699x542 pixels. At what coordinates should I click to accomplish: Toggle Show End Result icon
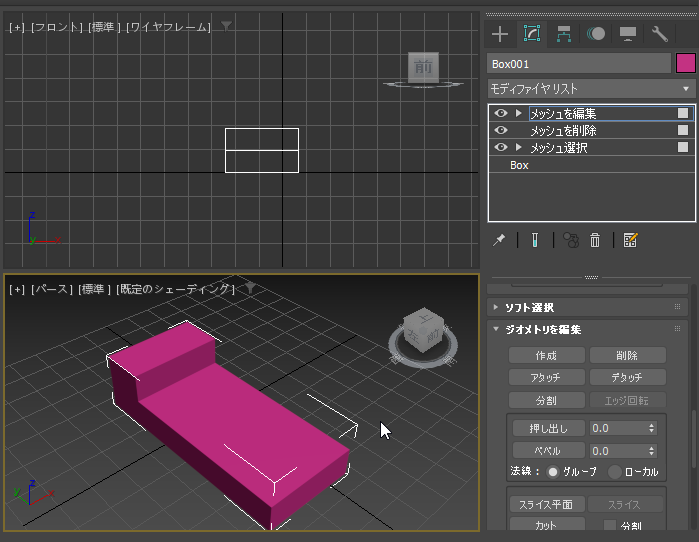[535, 240]
